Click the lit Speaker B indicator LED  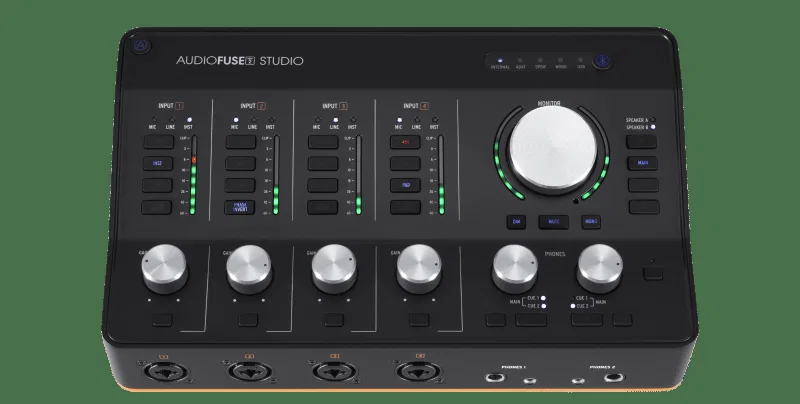point(653,127)
